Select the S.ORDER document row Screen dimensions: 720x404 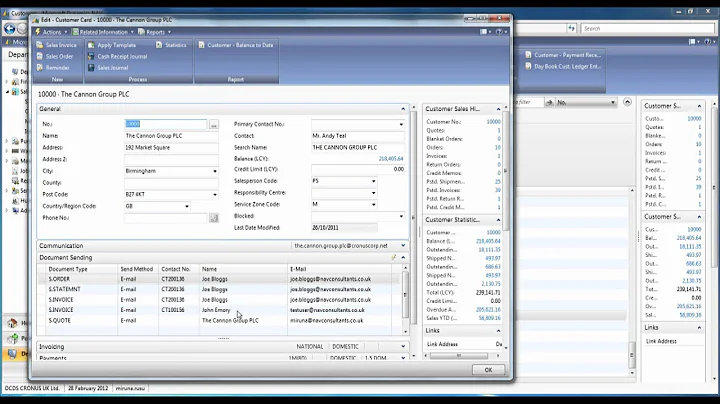pyautogui.click(x=219, y=279)
